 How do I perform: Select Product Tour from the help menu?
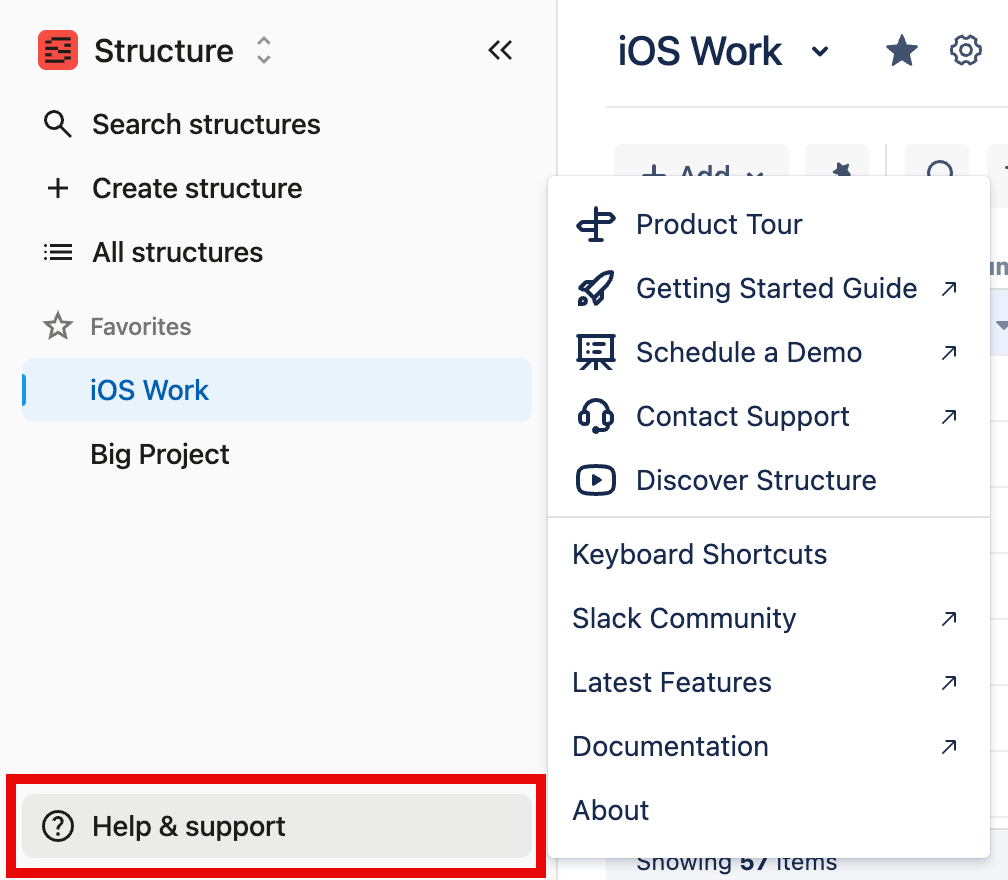(x=718, y=224)
